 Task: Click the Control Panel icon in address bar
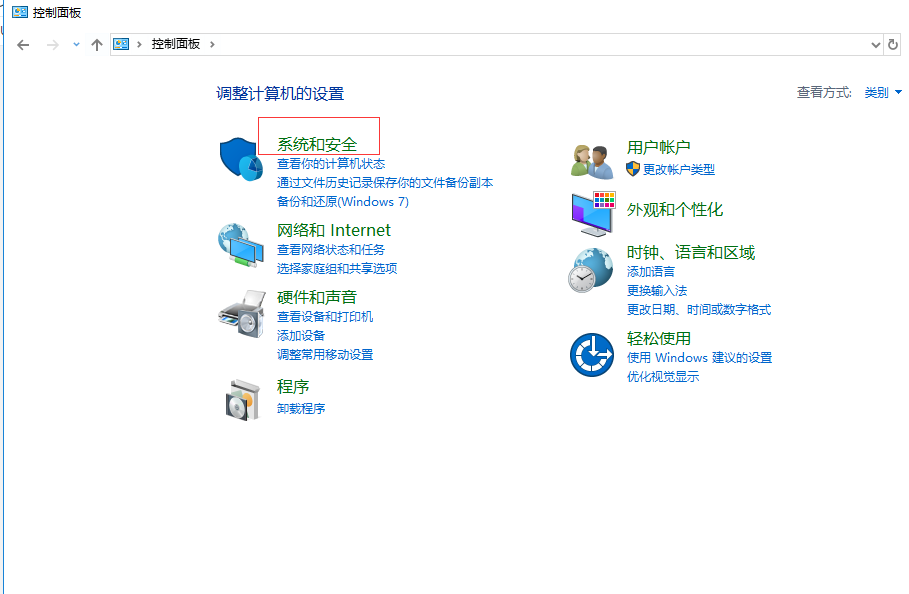coord(121,44)
